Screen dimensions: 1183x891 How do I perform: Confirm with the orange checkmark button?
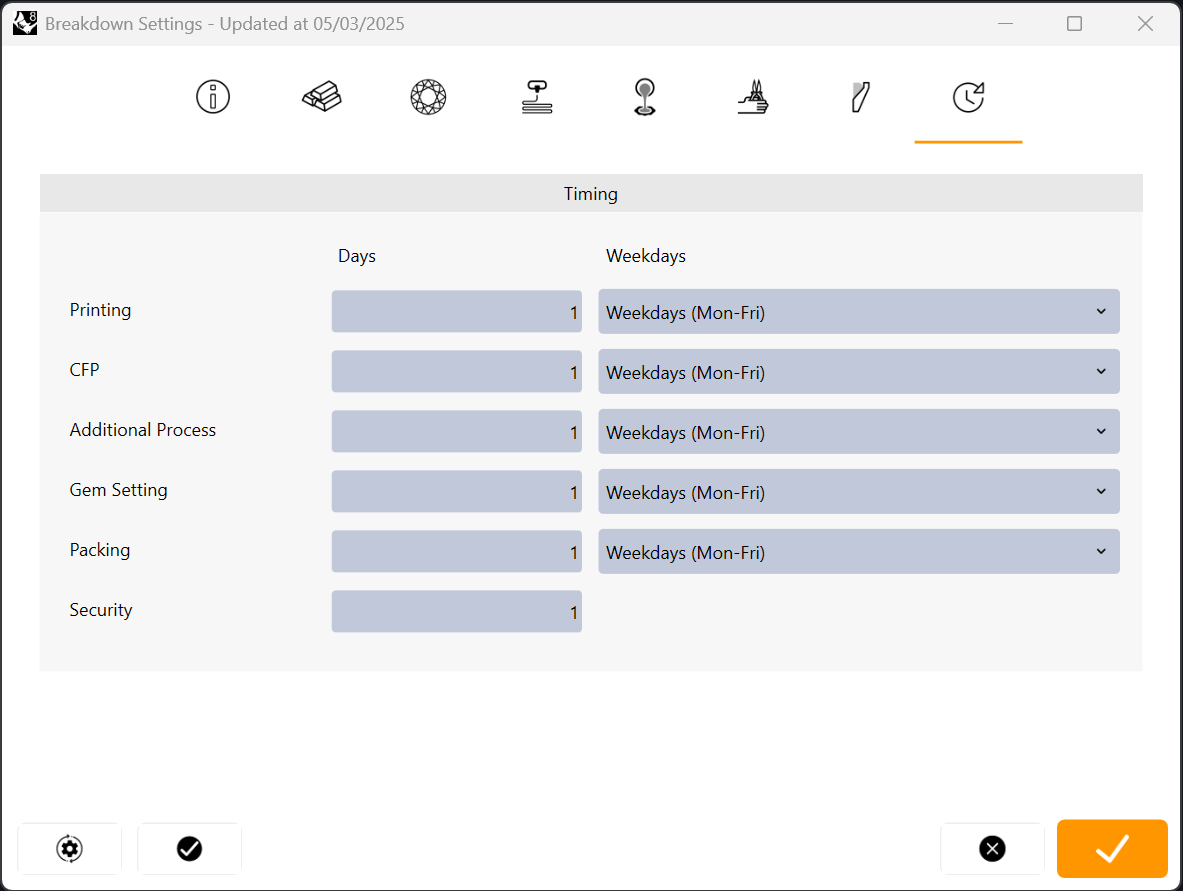pos(1112,849)
